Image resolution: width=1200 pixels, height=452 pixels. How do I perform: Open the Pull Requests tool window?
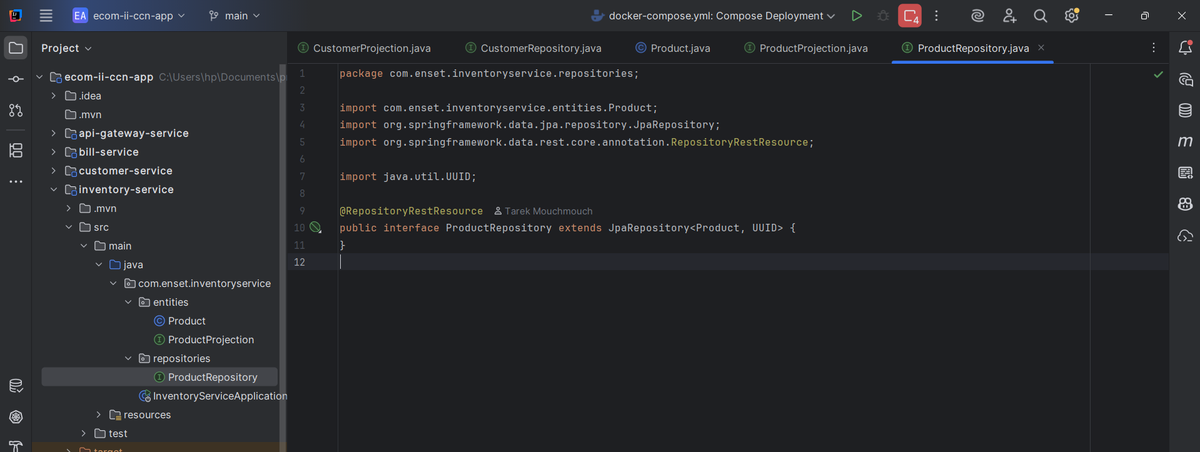(15, 111)
